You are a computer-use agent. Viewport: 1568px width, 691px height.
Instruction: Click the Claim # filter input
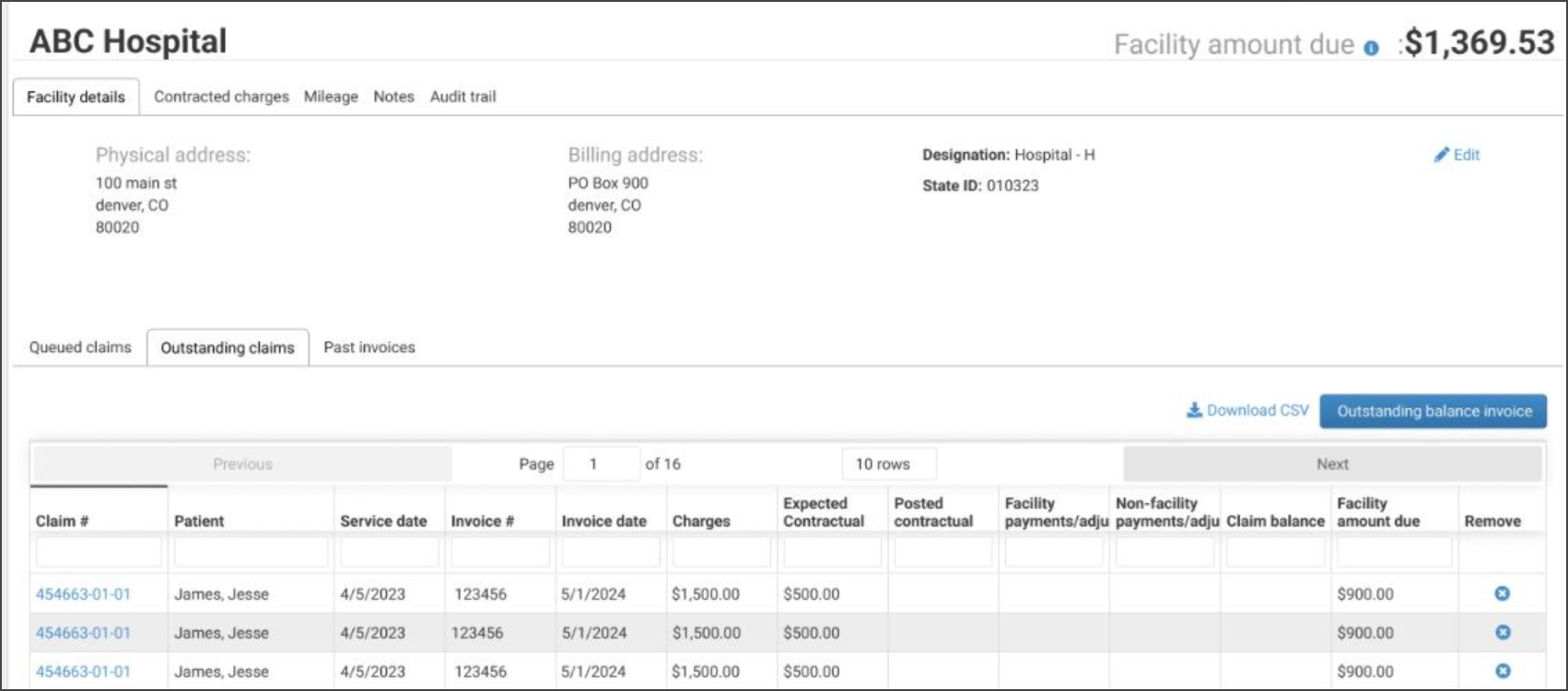point(99,552)
